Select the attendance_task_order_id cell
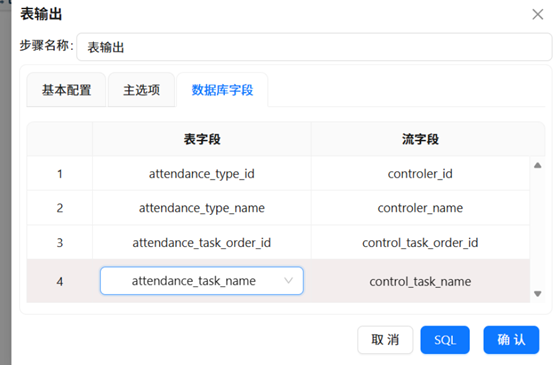This screenshot has height=365, width=559. coord(202,243)
